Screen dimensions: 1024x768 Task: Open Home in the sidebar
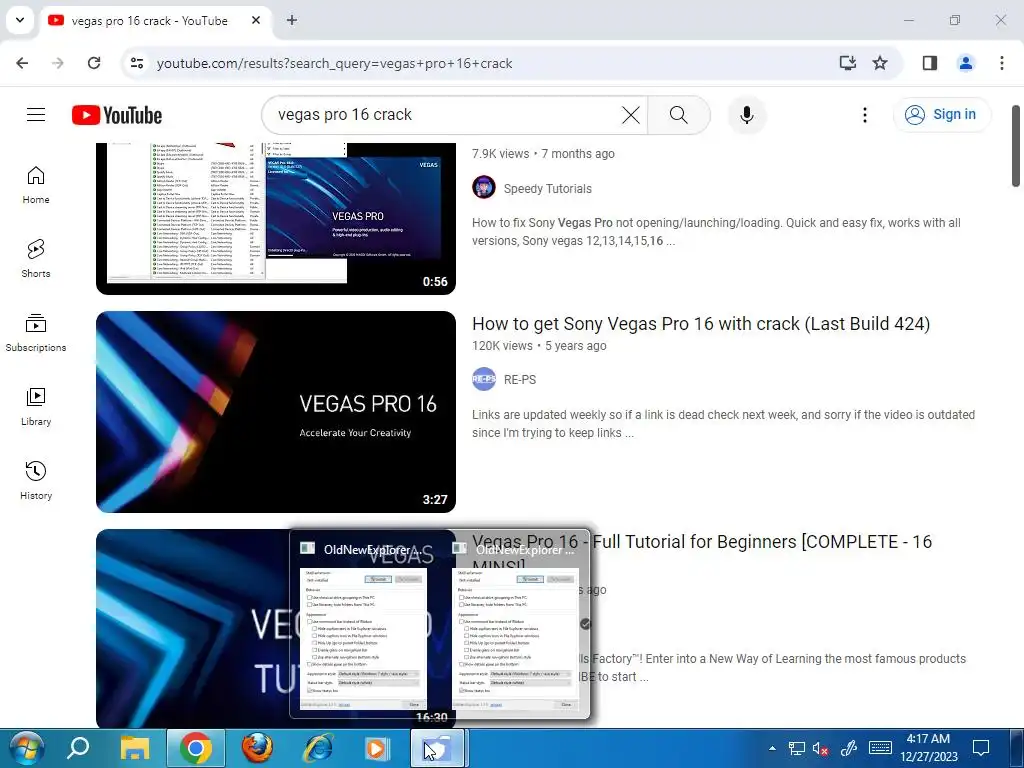point(36,185)
